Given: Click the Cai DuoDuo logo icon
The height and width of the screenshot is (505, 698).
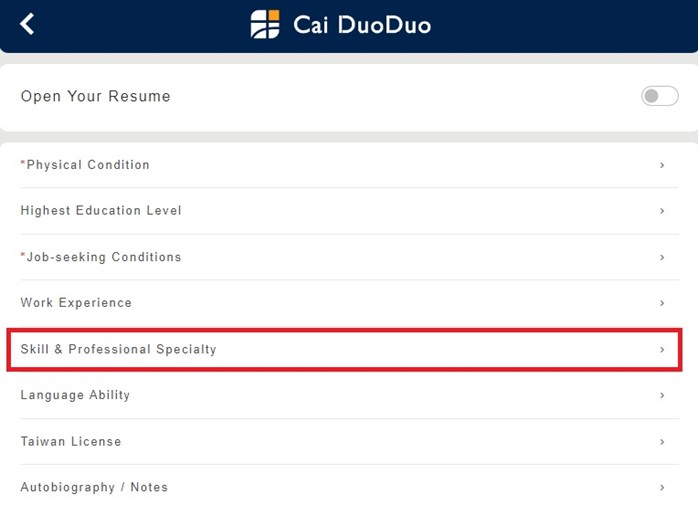Looking at the screenshot, I should point(265,24).
